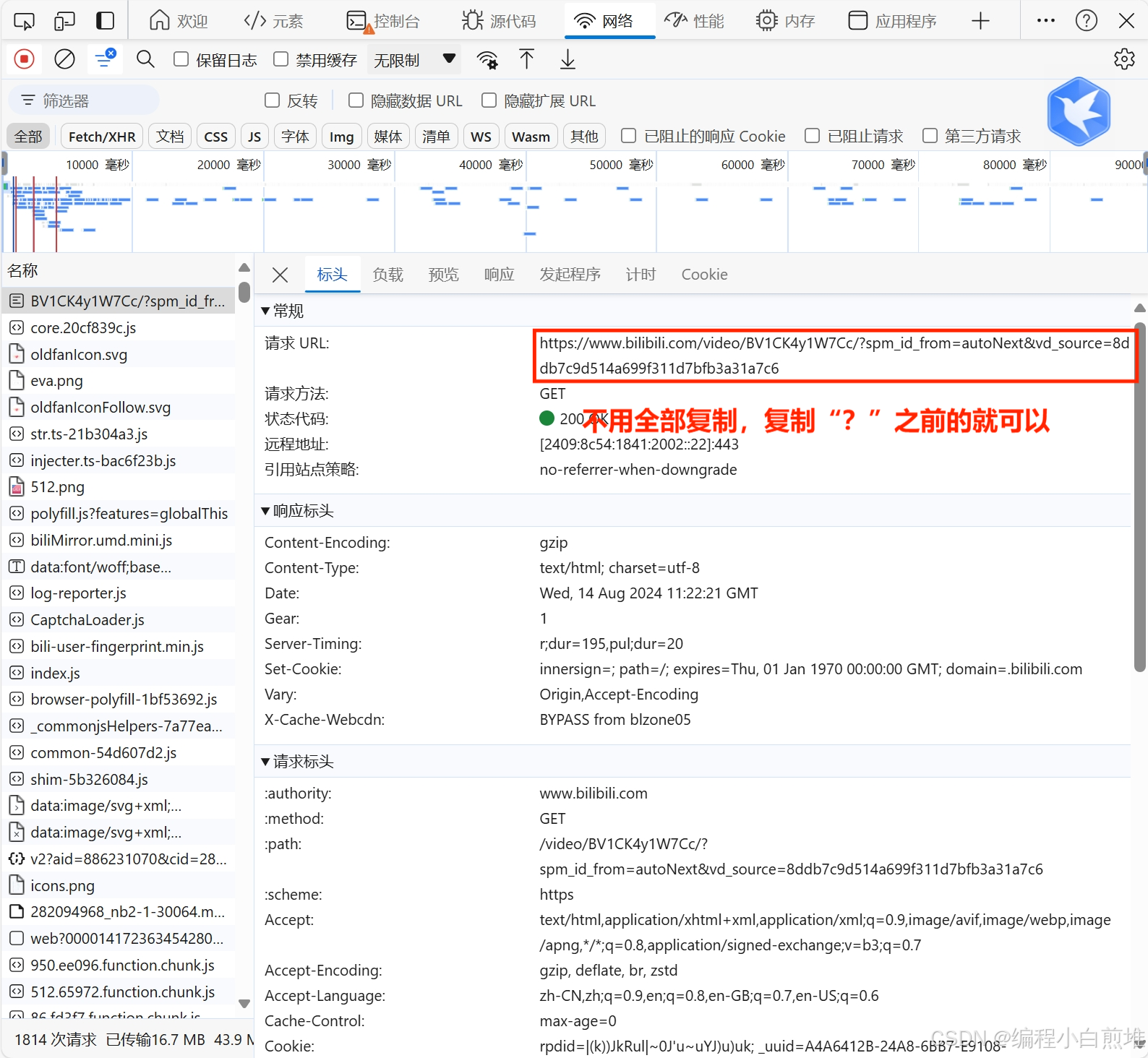Filter by WS requests

coord(481,137)
